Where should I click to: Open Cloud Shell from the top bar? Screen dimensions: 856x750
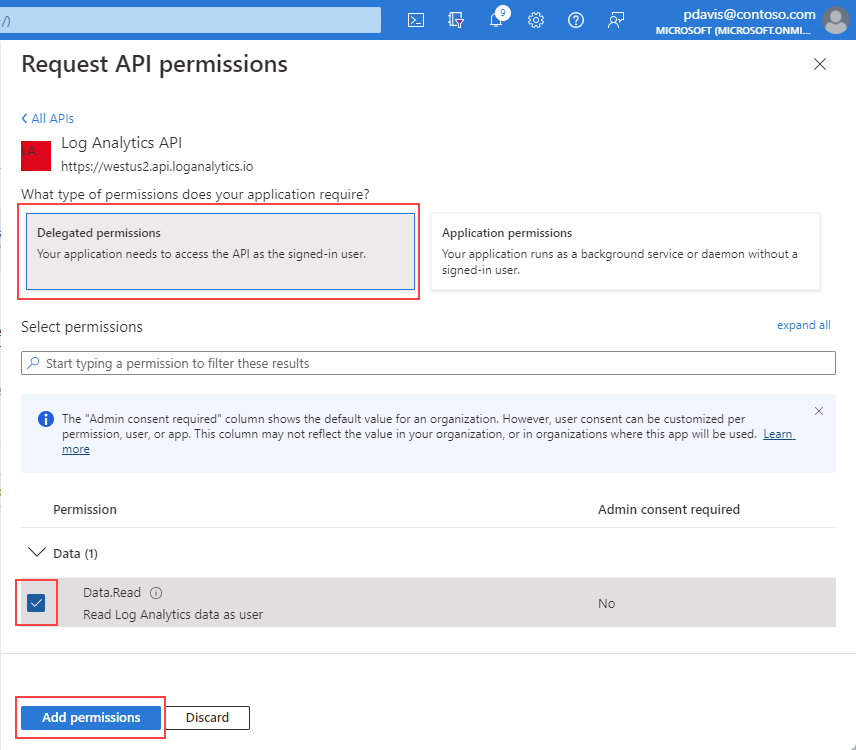pos(415,20)
